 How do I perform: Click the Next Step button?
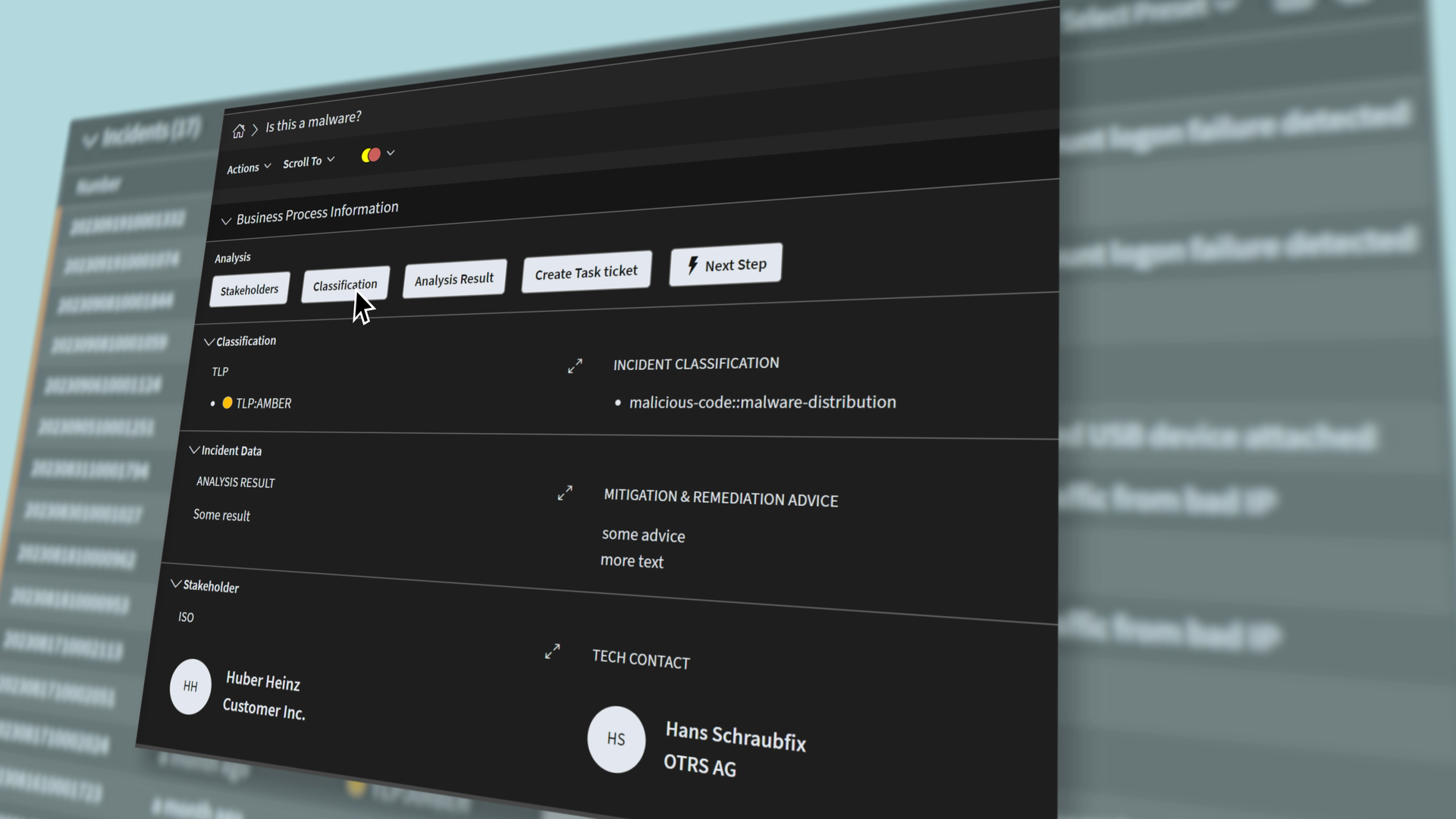(726, 265)
